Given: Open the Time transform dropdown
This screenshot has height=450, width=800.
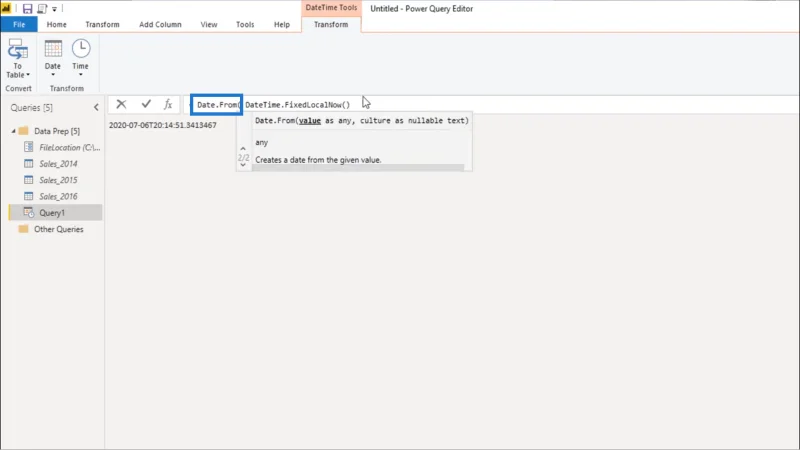Looking at the screenshot, I should pos(81,59).
